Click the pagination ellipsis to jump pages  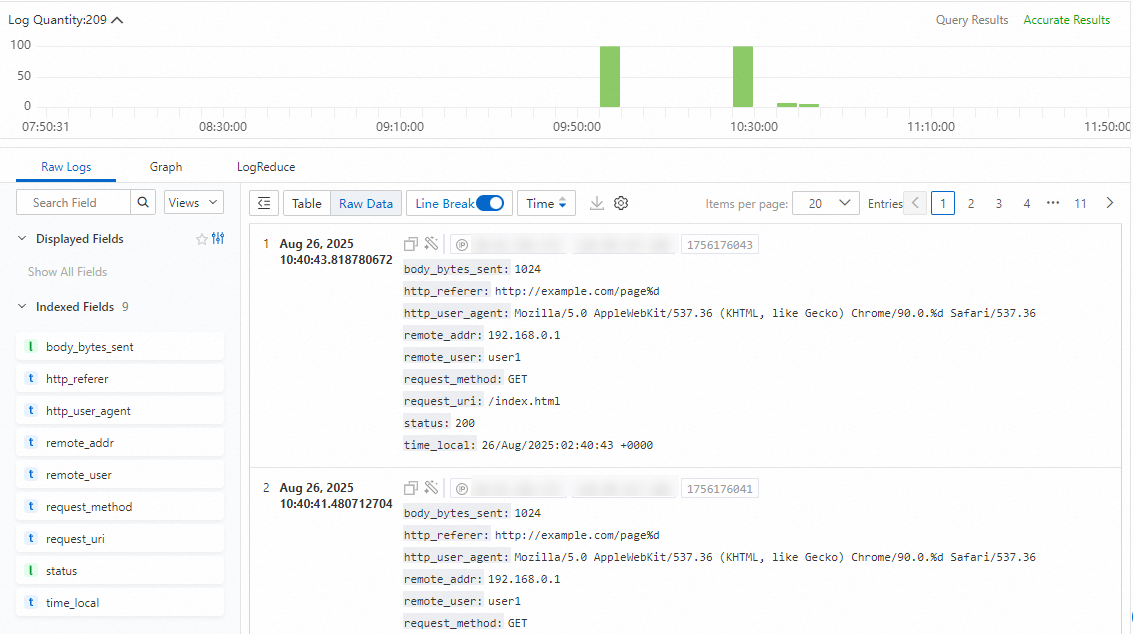pyautogui.click(x=1053, y=203)
